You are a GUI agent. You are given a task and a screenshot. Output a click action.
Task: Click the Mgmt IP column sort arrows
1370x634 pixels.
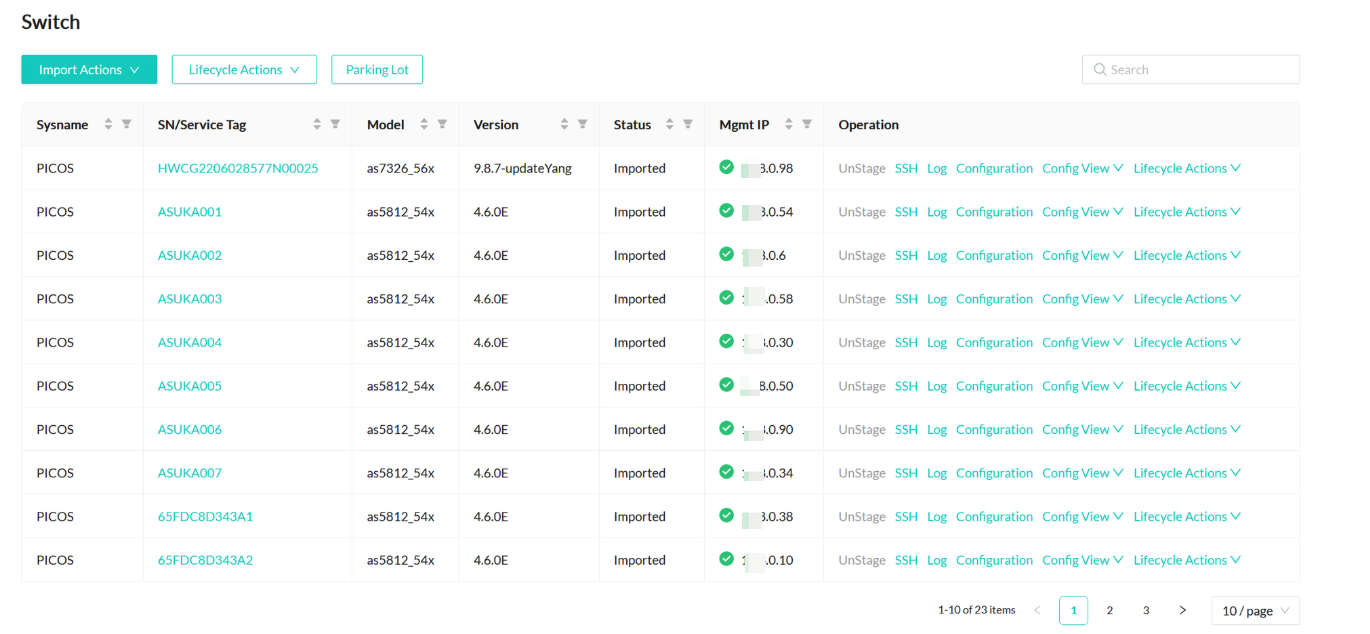[789, 125]
